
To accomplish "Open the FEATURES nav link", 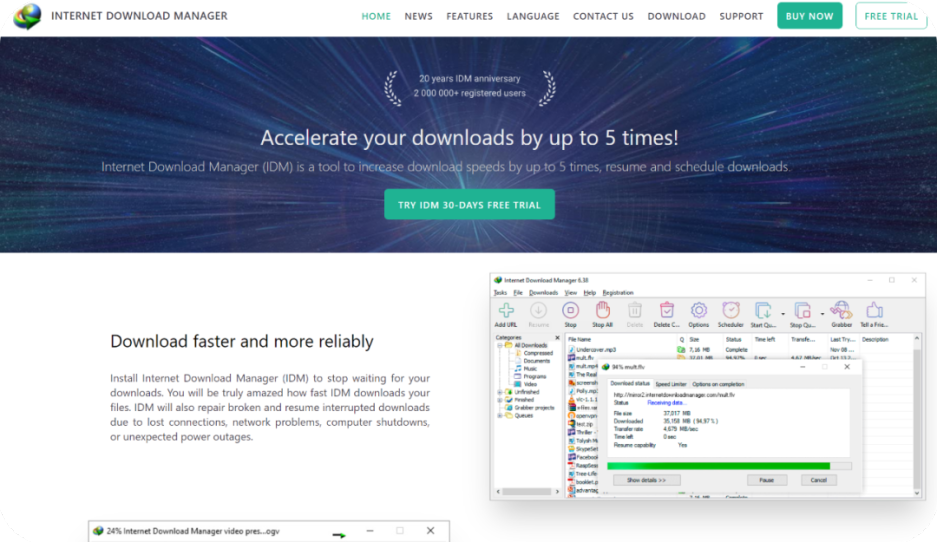I will [470, 16].
